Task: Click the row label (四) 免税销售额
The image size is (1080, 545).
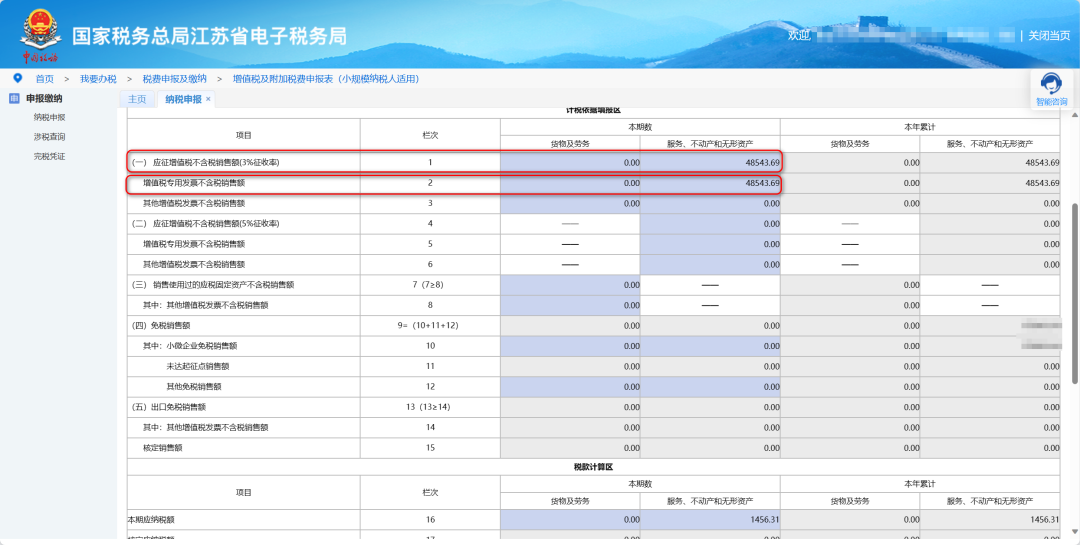Action: [x=160, y=325]
